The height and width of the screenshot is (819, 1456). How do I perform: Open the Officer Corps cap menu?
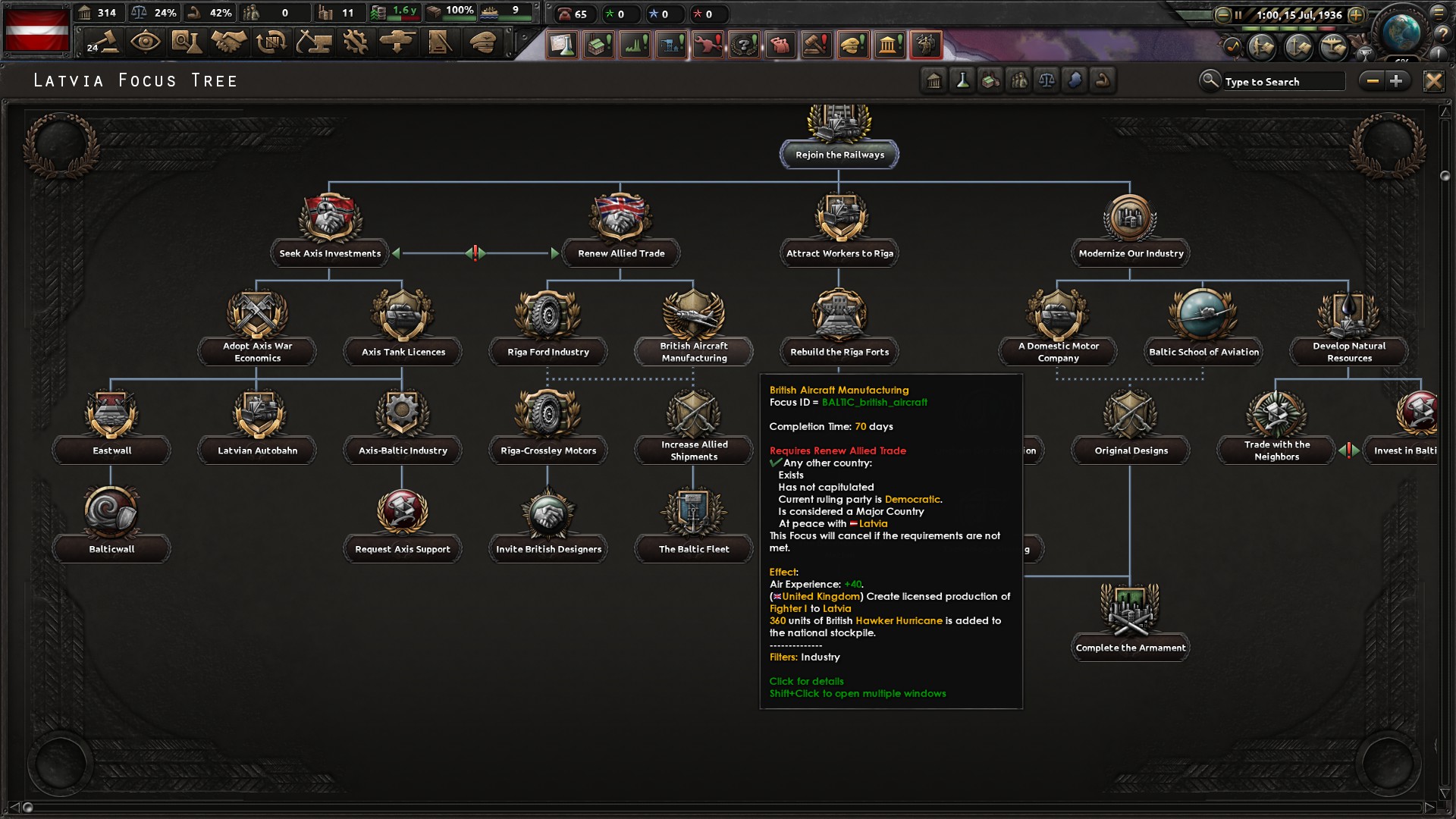pyautogui.click(x=482, y=42)
